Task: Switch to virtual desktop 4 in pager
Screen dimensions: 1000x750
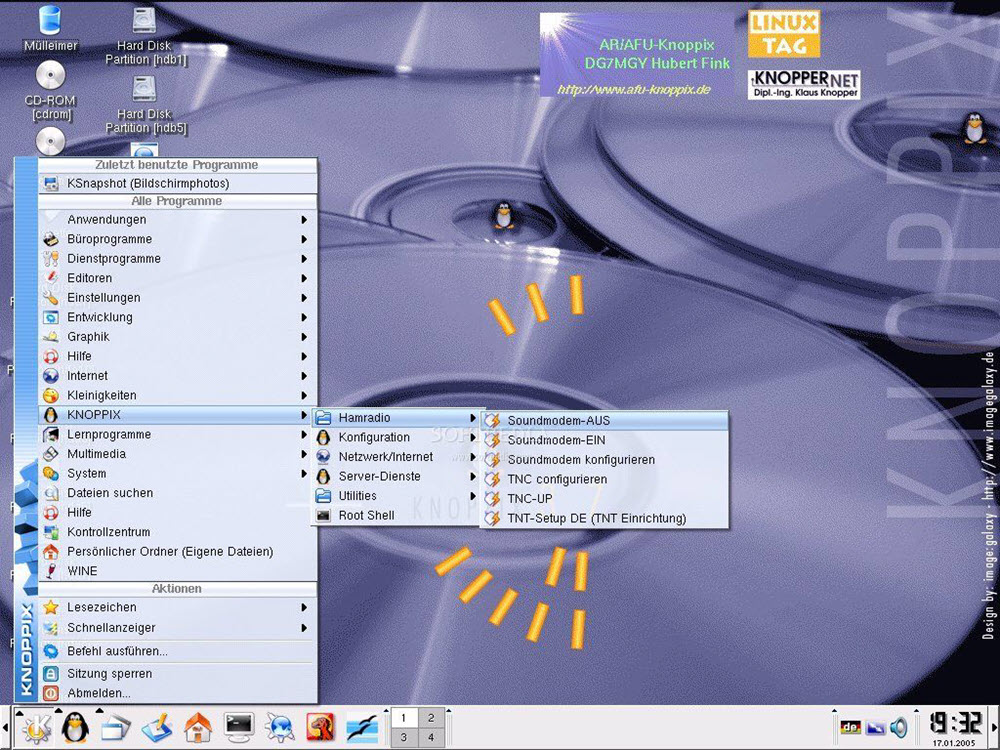Action: point(431,738)
